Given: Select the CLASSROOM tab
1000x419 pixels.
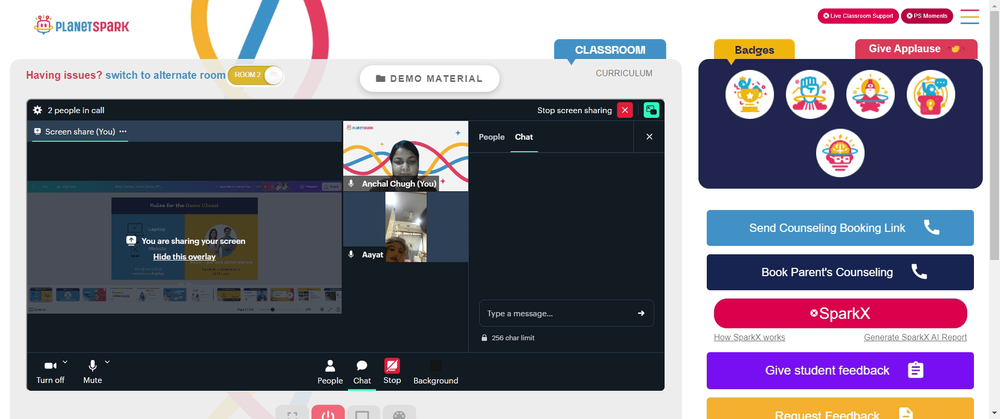Looking at the screenshot, I should (x=610, y=50).
